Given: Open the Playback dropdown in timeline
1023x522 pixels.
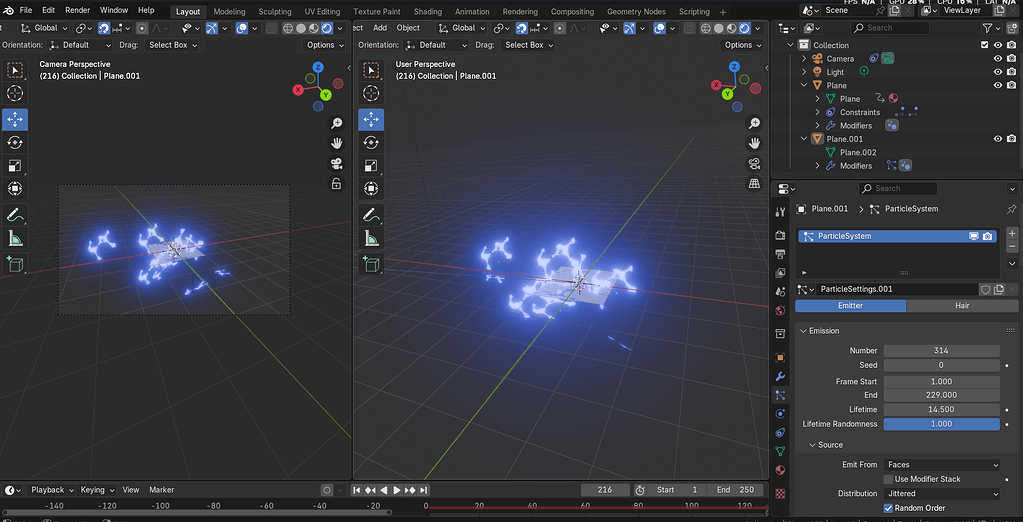Looking at the screenshot, I should 51,490.
